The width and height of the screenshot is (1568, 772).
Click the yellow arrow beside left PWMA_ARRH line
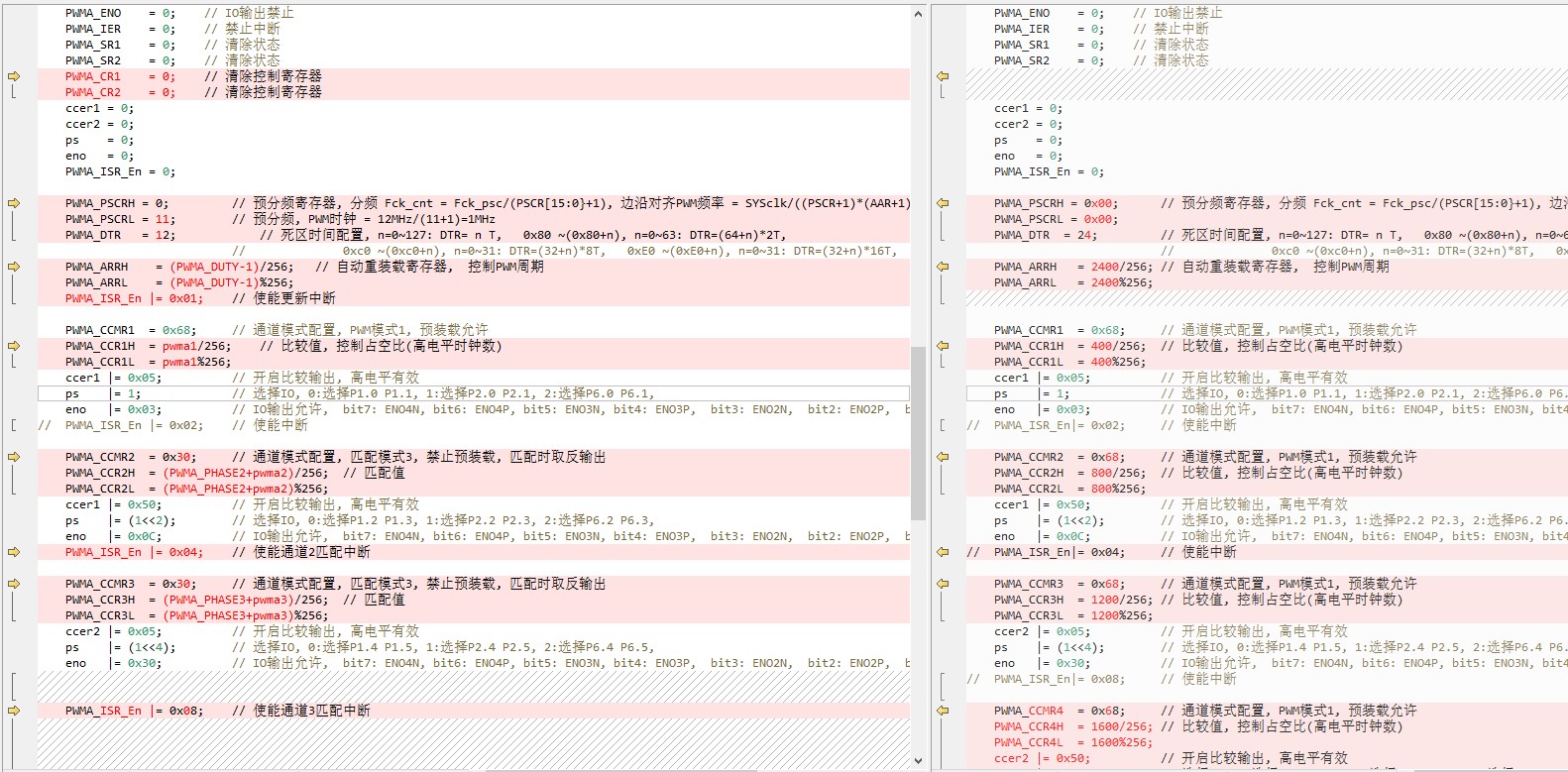point(14,267)
